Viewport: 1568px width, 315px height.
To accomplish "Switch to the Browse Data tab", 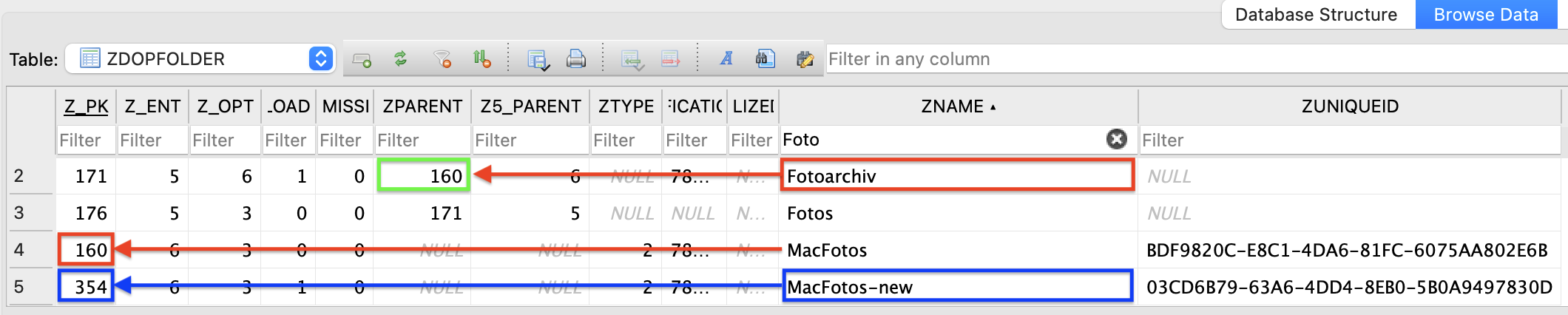I will [x=1485, y=15].
